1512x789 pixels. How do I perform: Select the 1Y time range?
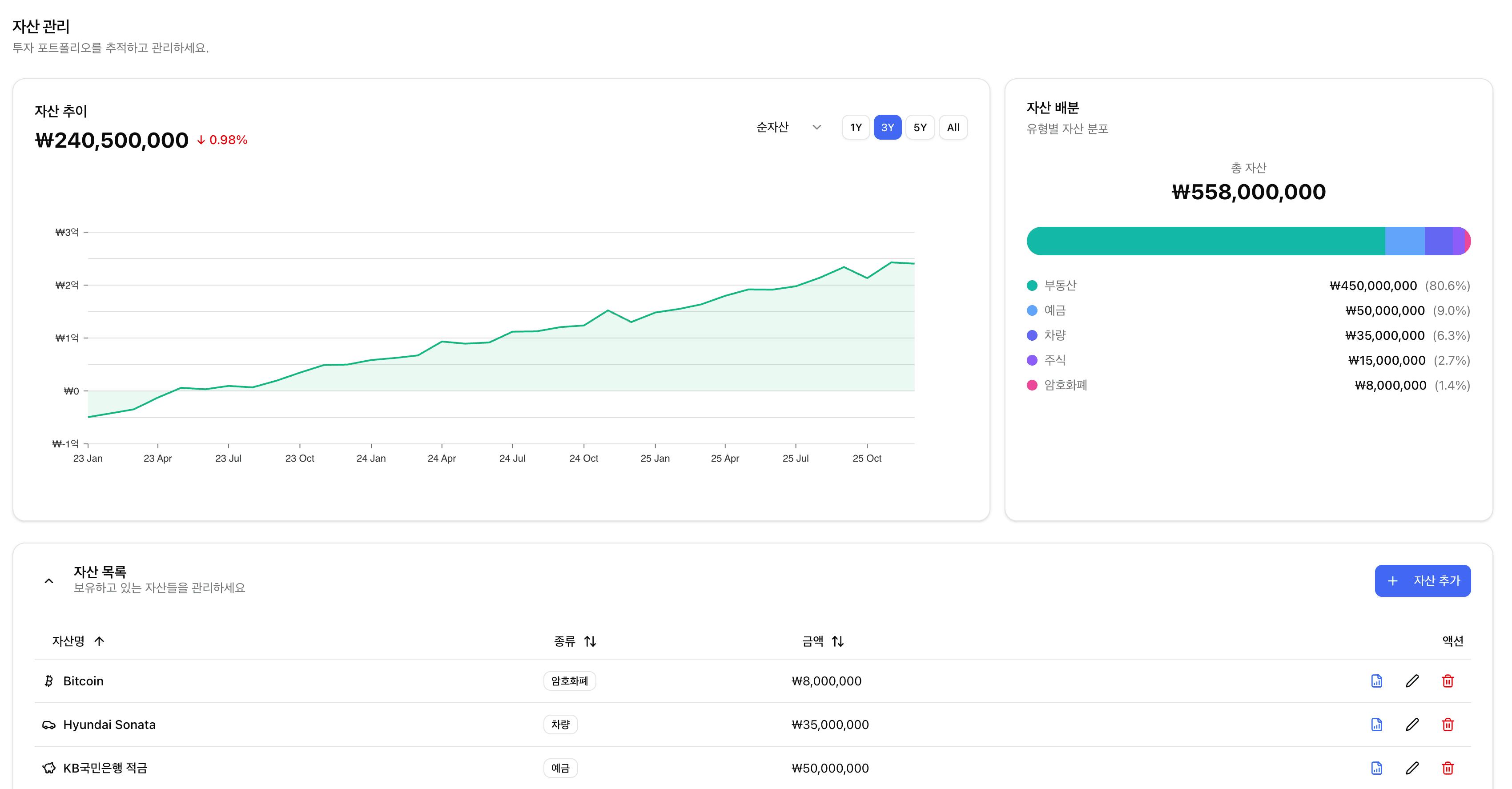855,127
